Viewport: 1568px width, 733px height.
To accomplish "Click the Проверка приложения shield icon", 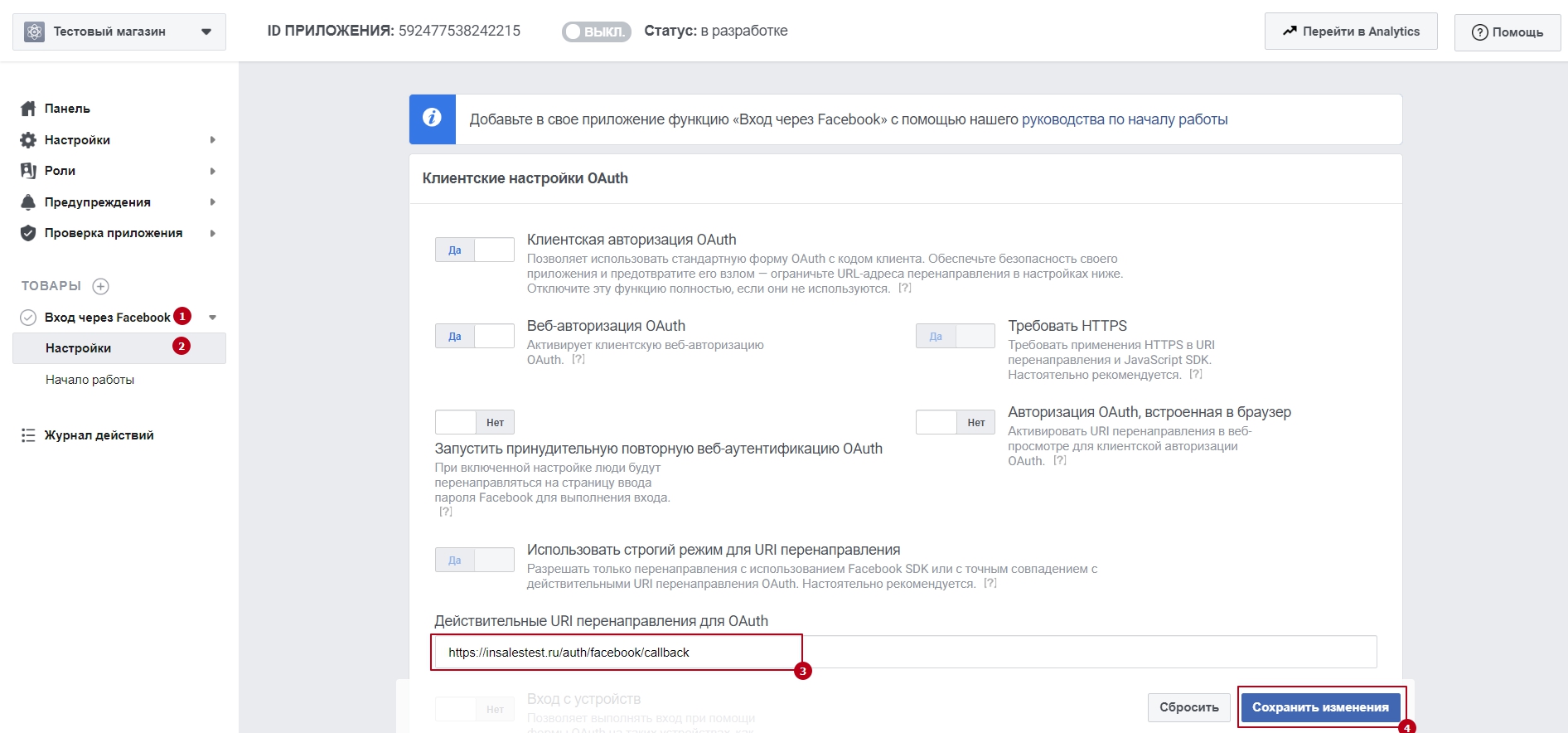I will pos(28,233).
